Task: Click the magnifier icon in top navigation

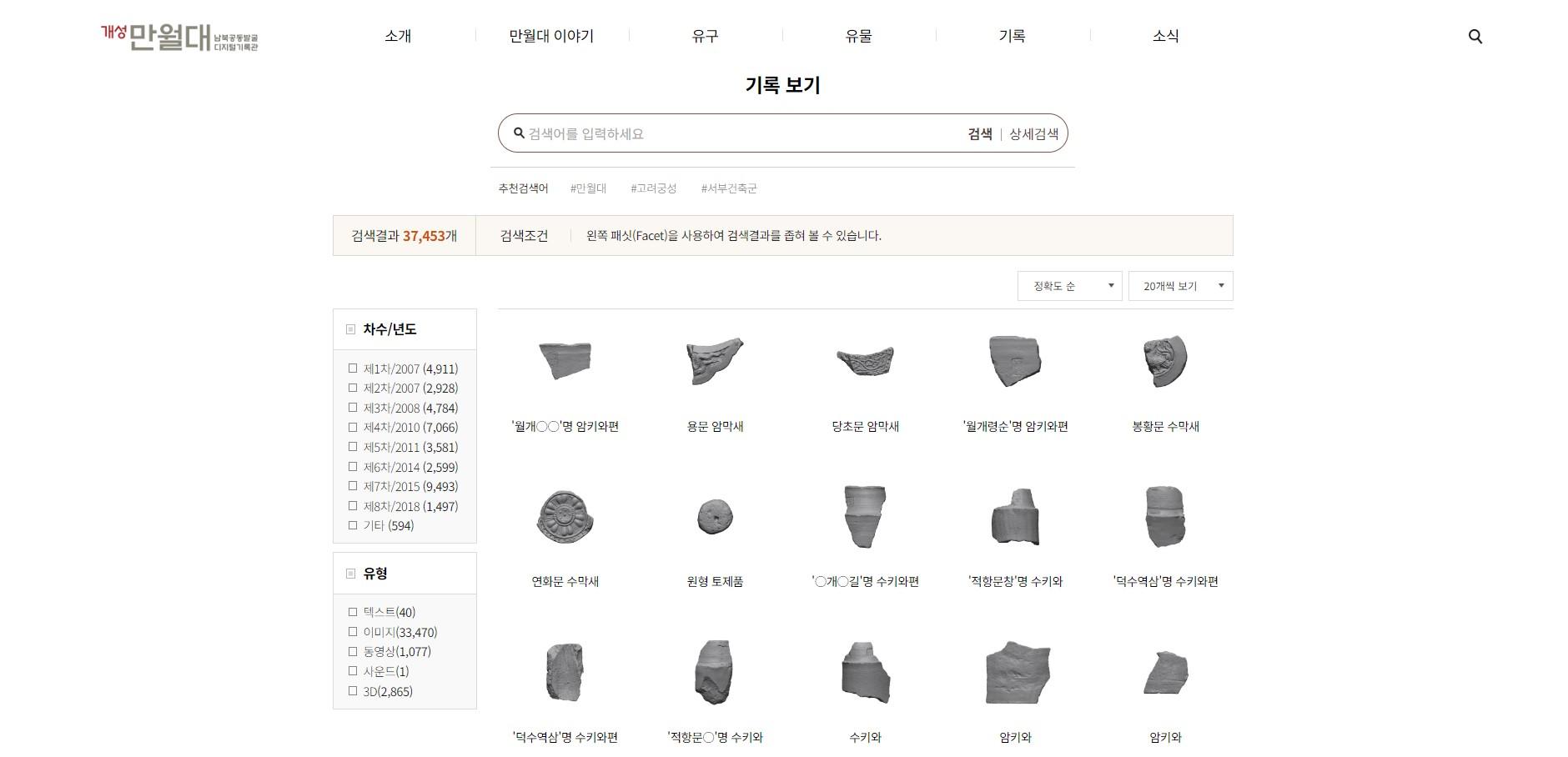Action: (x=1475, y=37)
